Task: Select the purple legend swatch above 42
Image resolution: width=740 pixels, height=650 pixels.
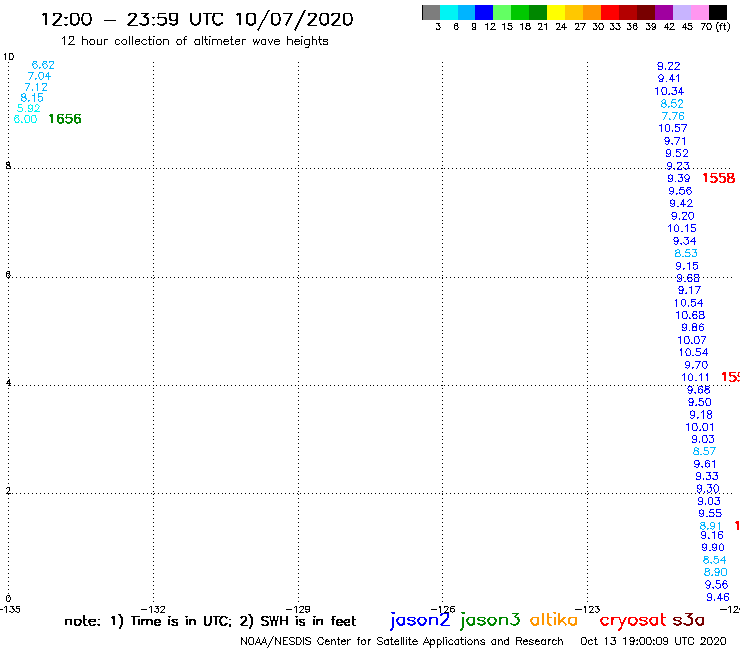Action: click(664, 12)
